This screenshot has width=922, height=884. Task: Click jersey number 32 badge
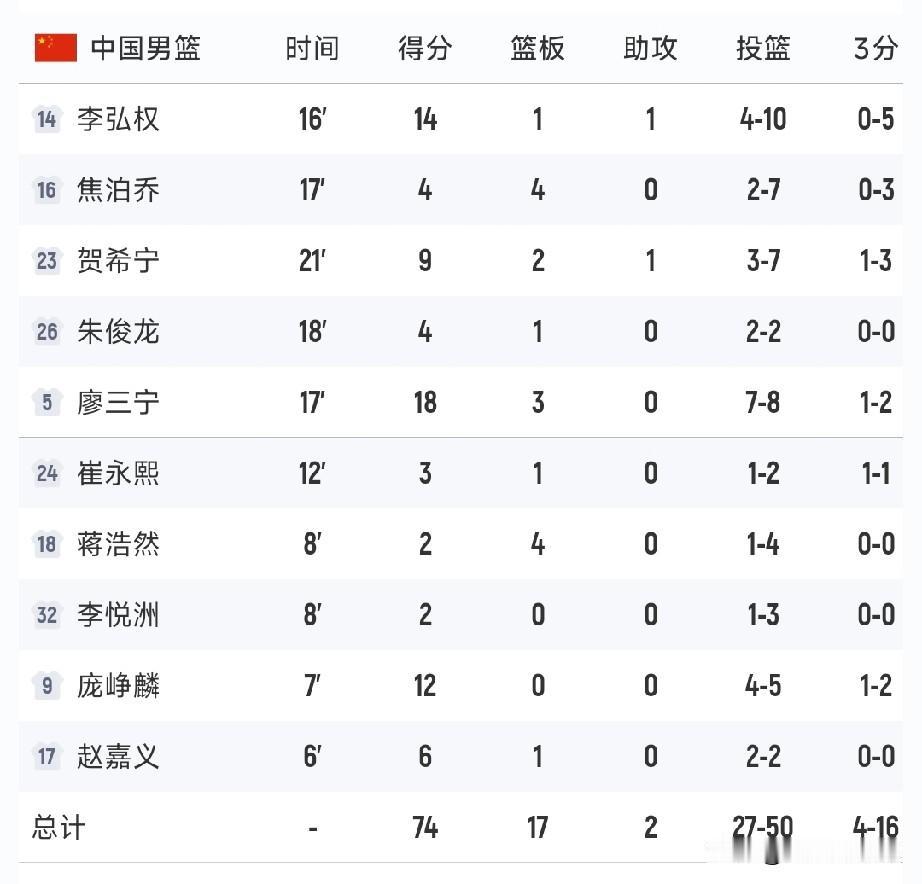[46, 615]
